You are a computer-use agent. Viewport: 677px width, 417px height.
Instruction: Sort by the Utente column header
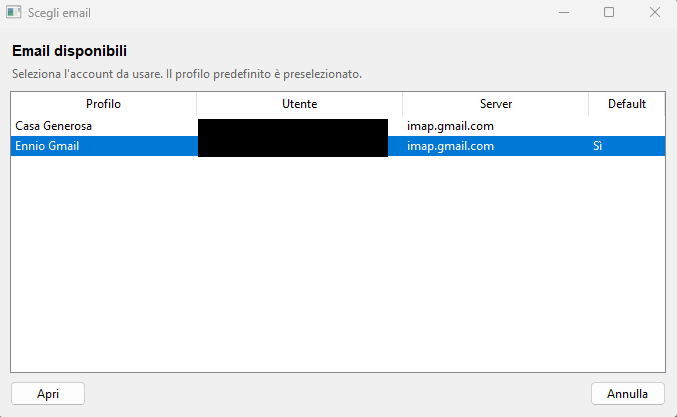tap(299, 104)
